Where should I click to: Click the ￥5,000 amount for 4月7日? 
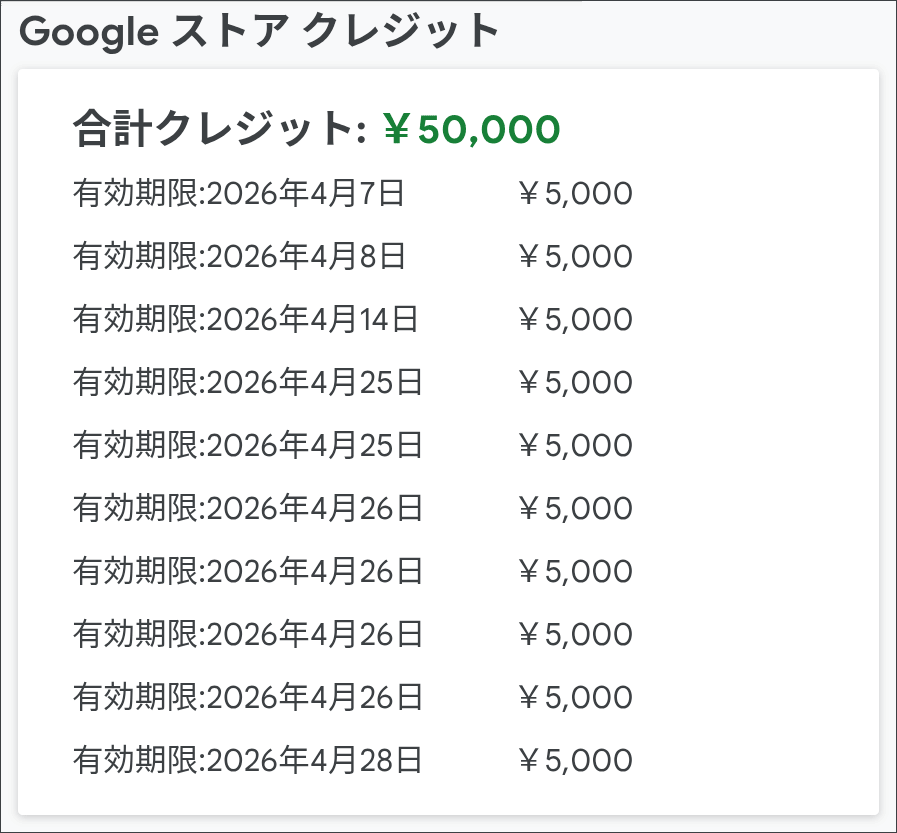(x=575, y=194)
